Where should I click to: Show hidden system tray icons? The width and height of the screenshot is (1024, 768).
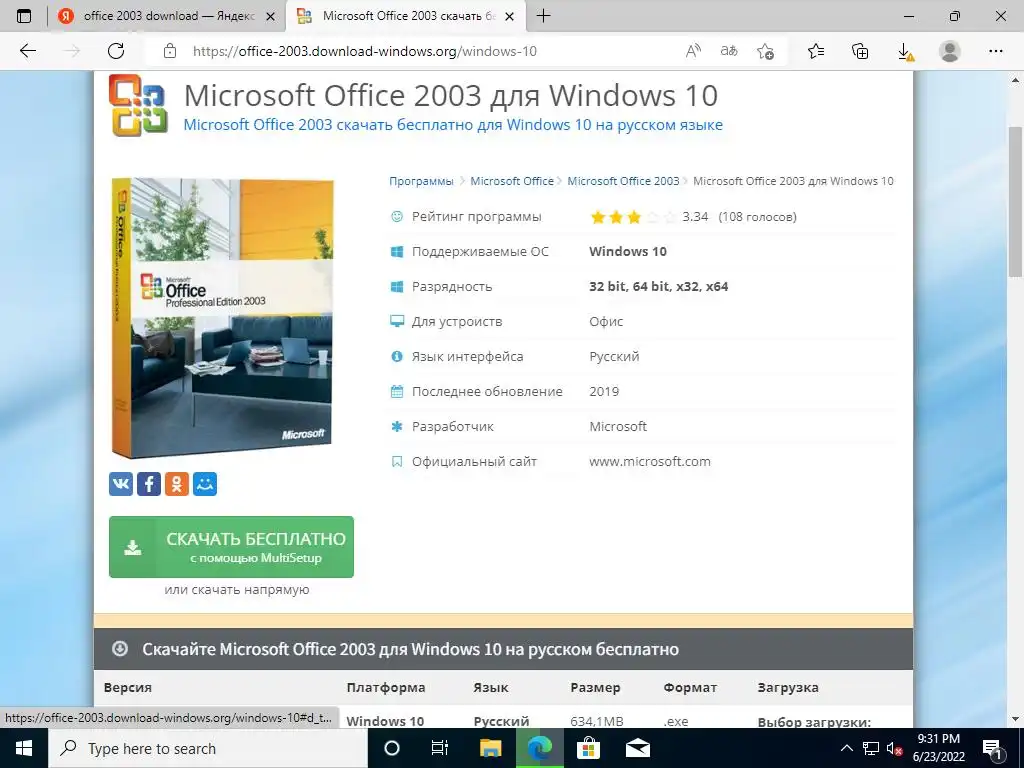tap(846, 748)
